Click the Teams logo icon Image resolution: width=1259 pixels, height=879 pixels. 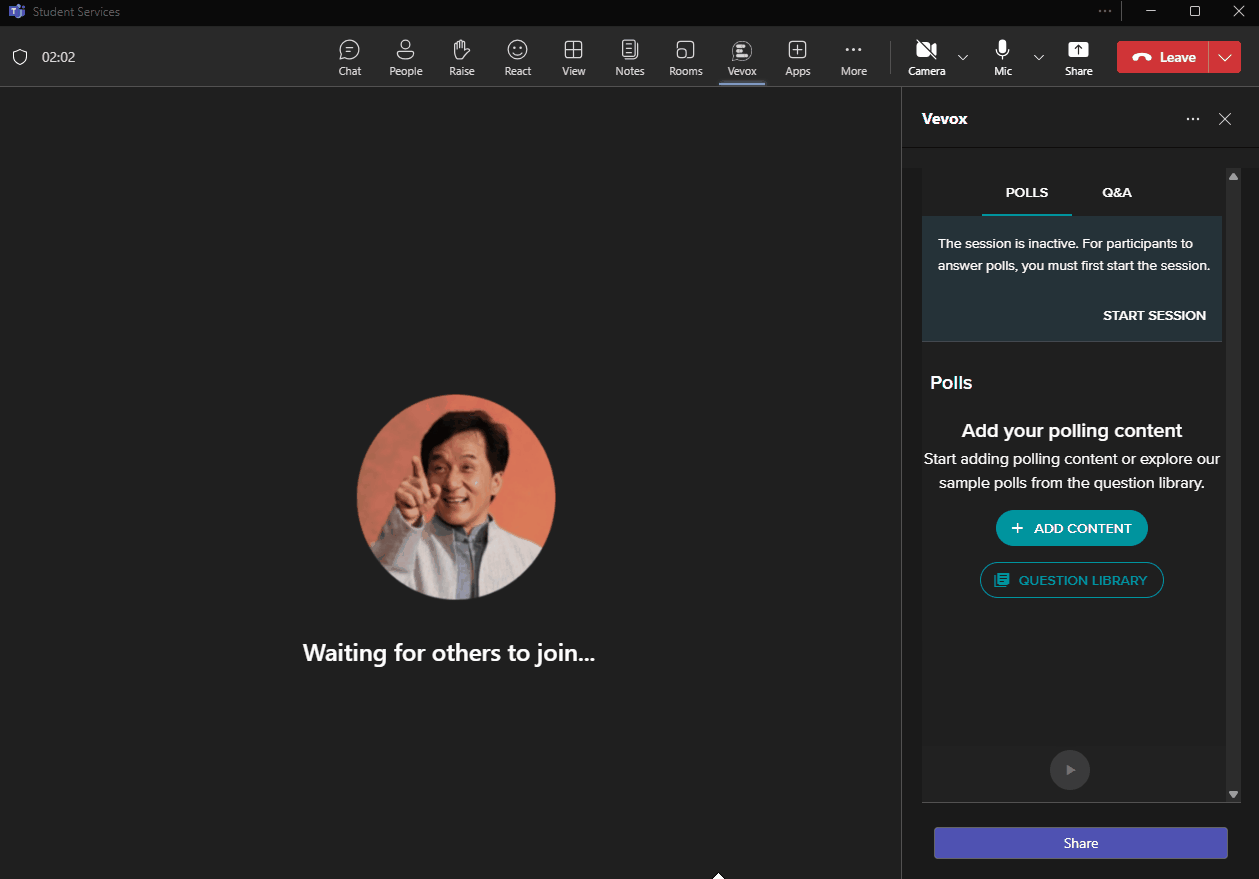(16, 11)
